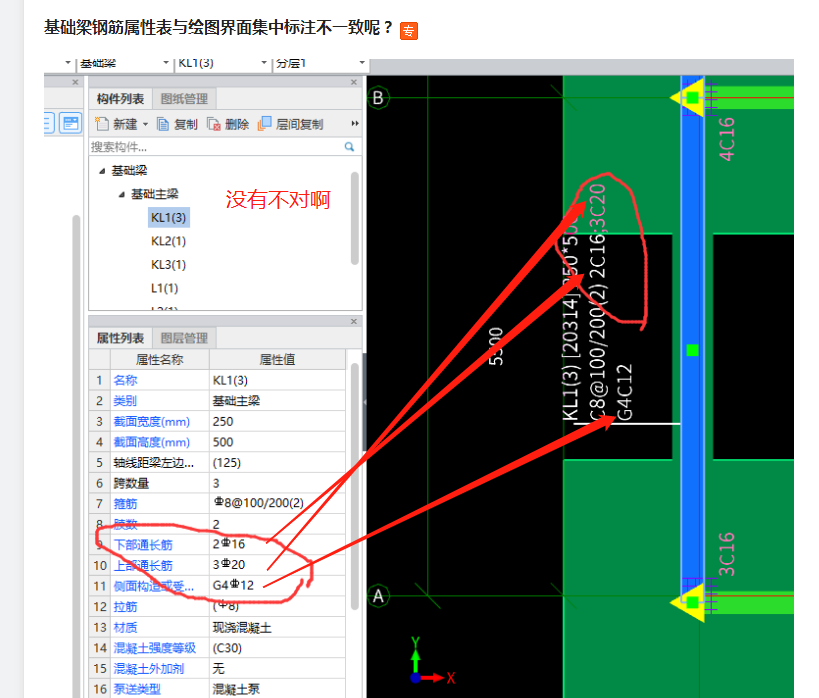
Task: Collapse the 基础梁 tree node
Action: pyautogui.click(x=102, y=171)
